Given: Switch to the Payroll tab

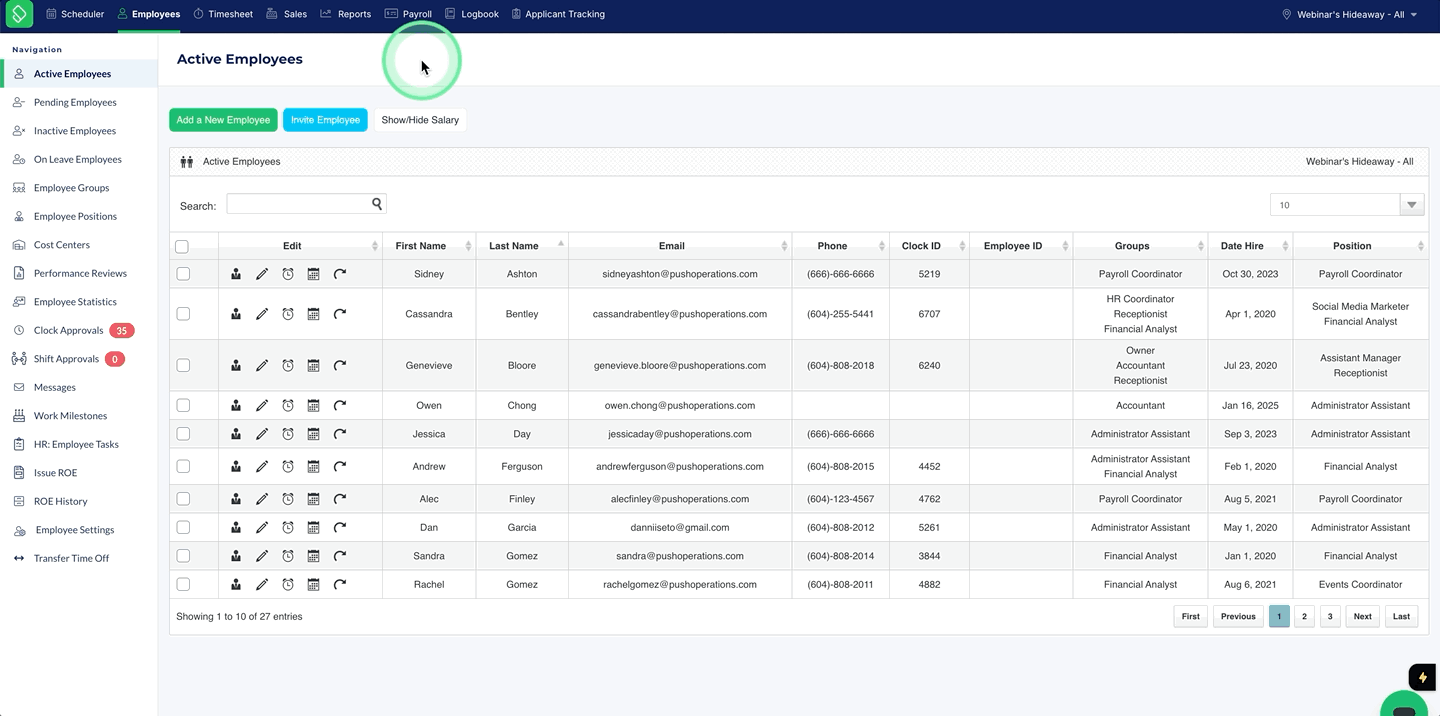Looking at the screenshot, I should click(408, 14).
